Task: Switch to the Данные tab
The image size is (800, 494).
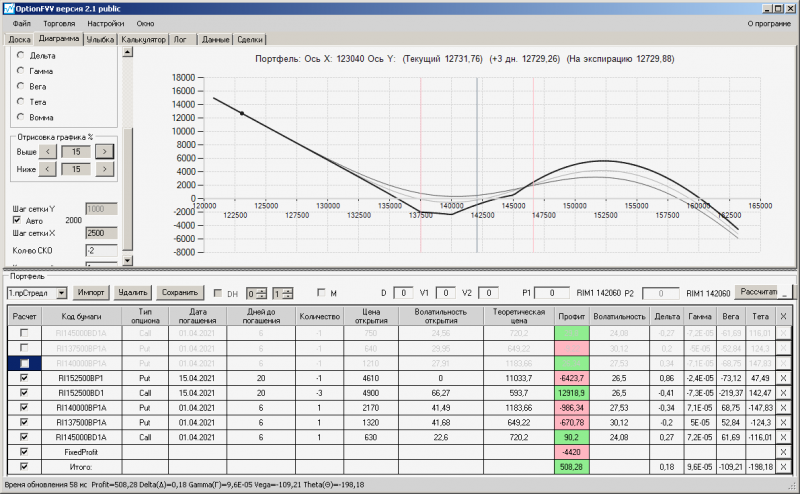Action: [215, 39]
